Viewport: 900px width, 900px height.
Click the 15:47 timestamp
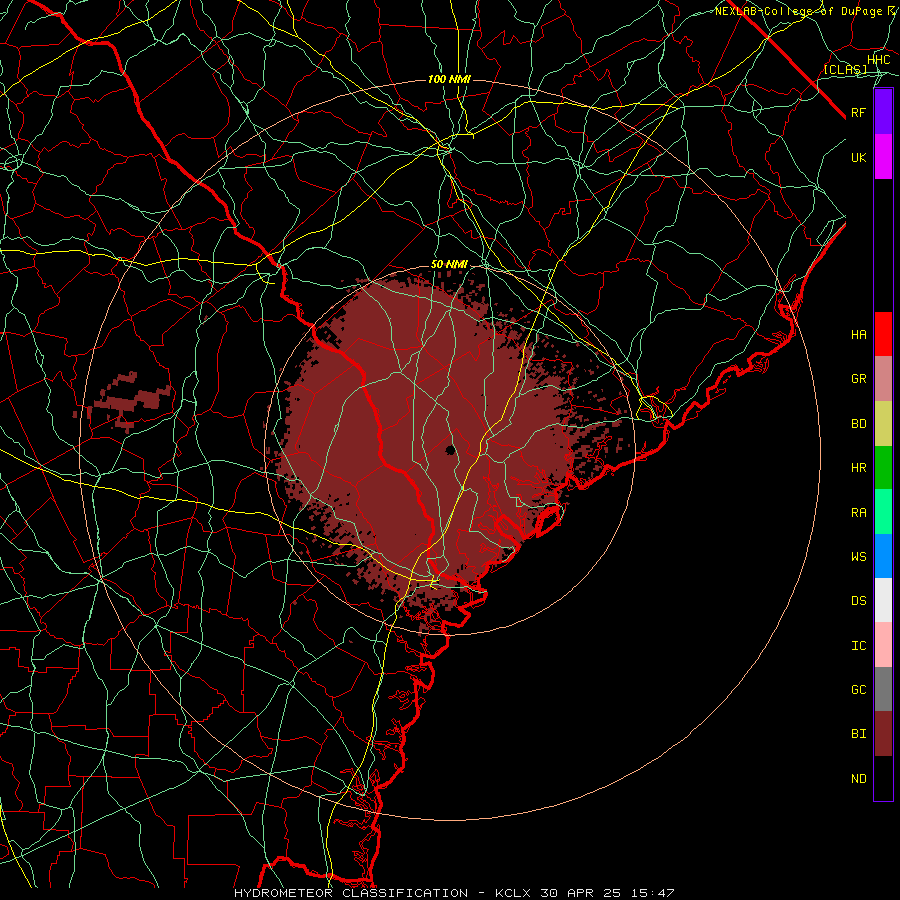tap(651, 893)
